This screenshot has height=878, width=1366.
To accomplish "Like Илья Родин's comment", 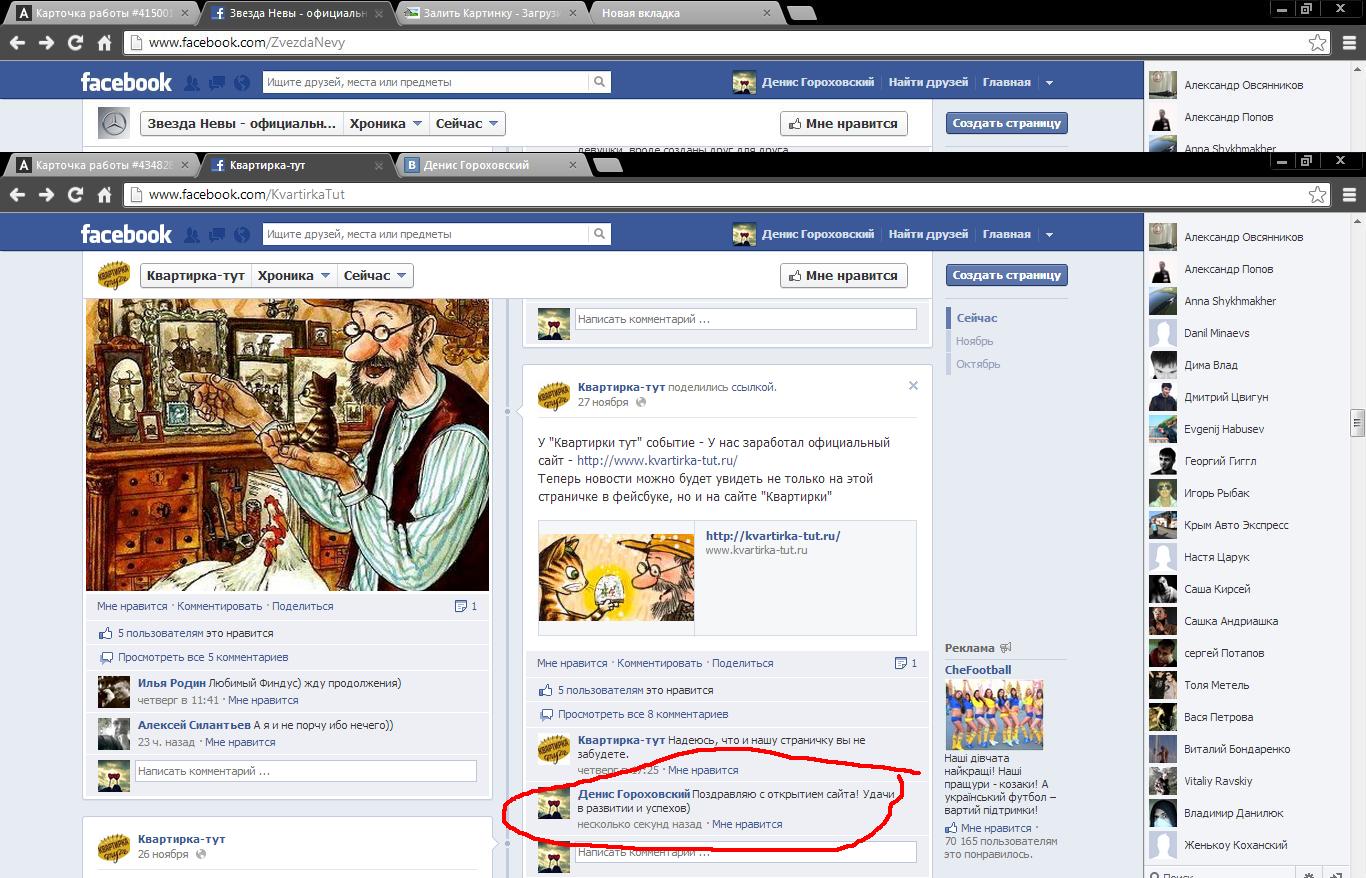I will 263,700.
